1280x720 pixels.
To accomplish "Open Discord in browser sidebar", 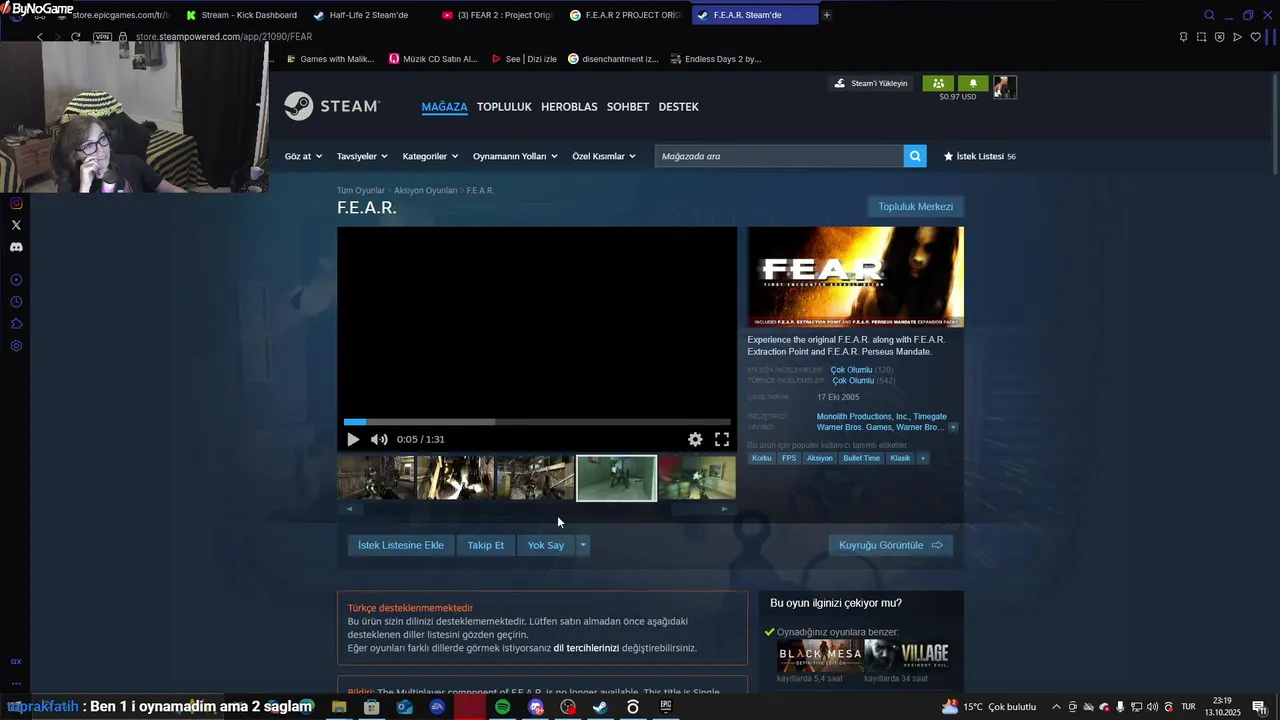I will pyautogui.click(x=16, y=247).
